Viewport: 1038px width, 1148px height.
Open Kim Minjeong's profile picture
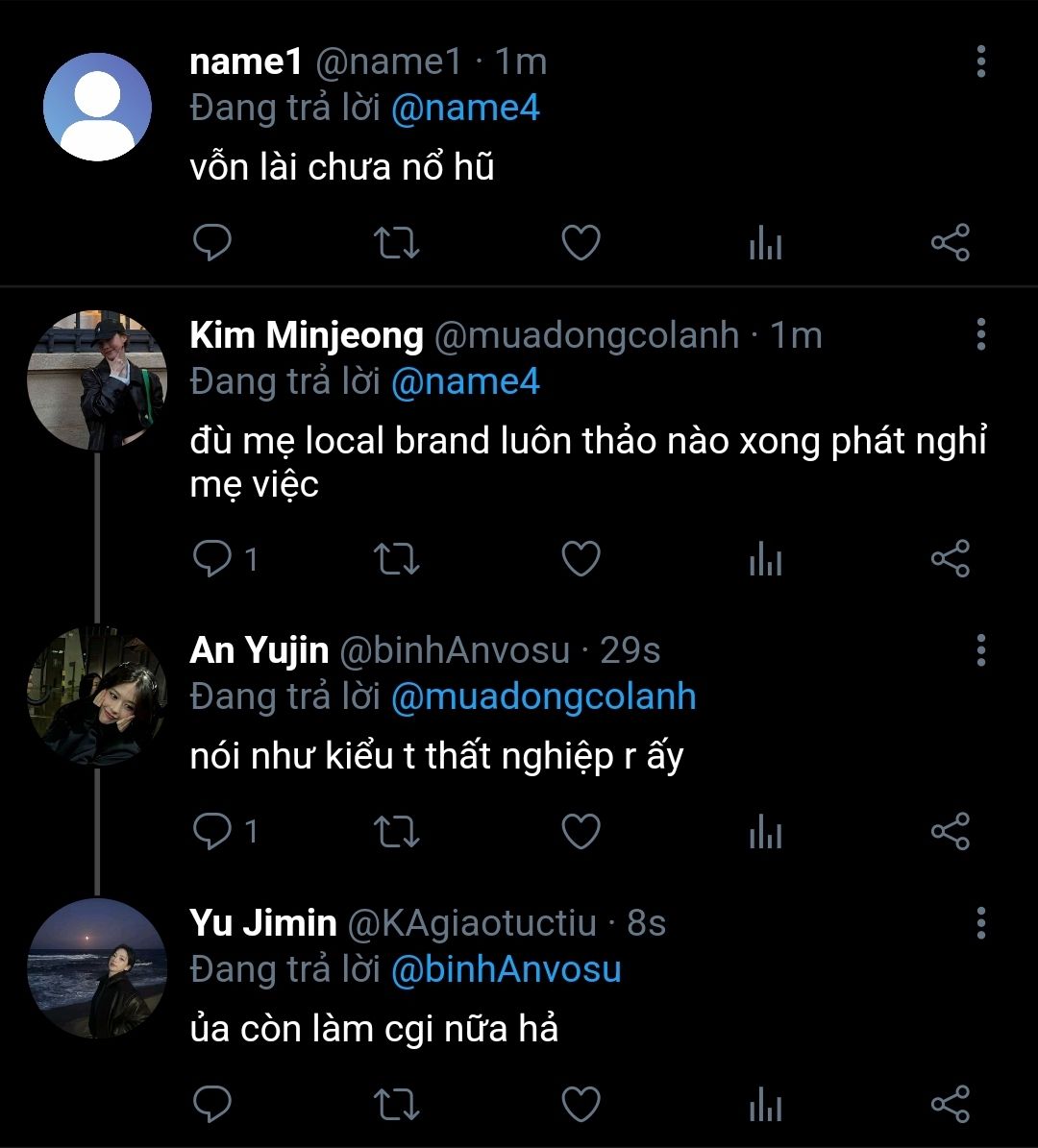click(96, 380)
